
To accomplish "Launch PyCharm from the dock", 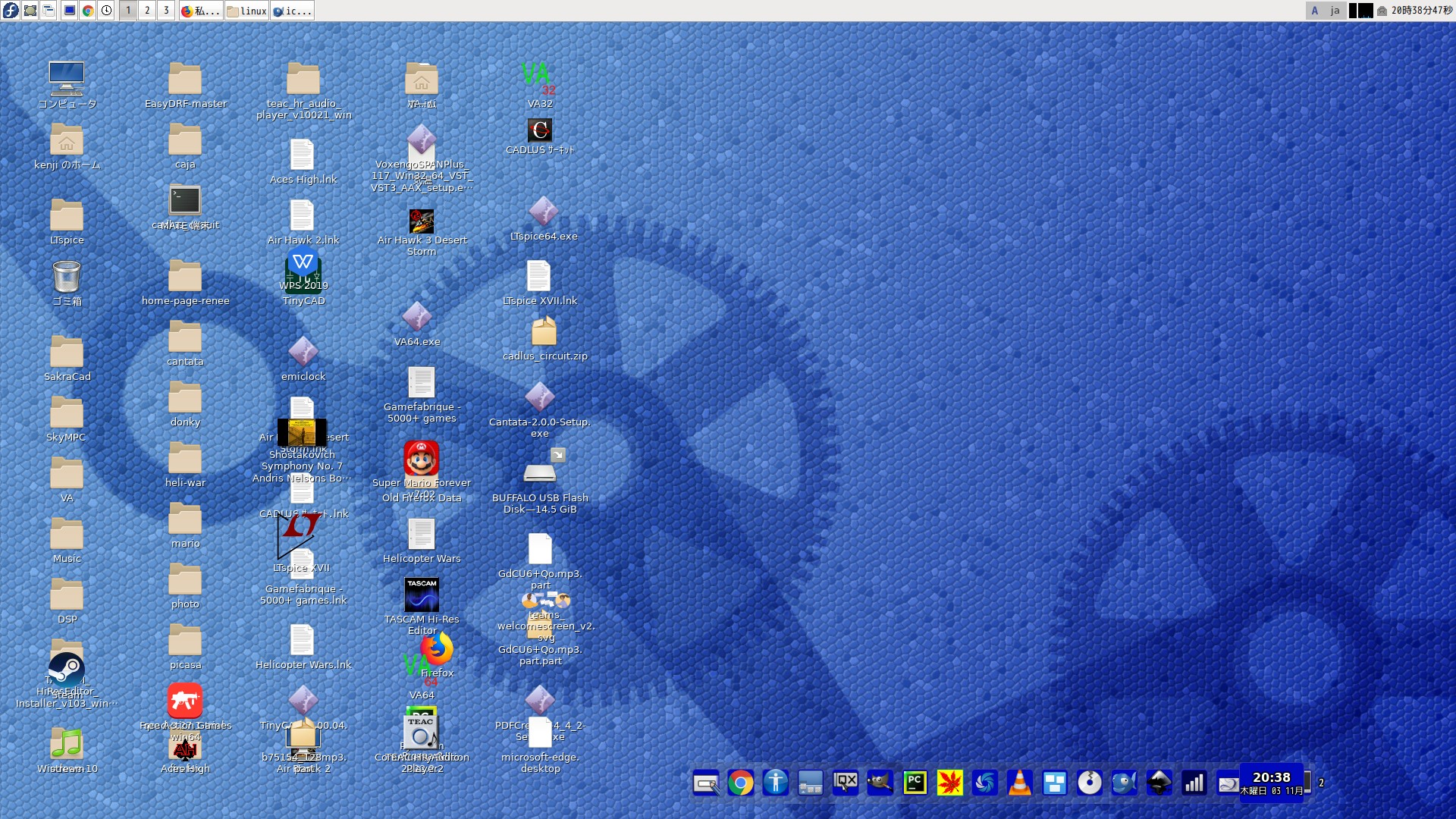I will [x=915, y=783].
